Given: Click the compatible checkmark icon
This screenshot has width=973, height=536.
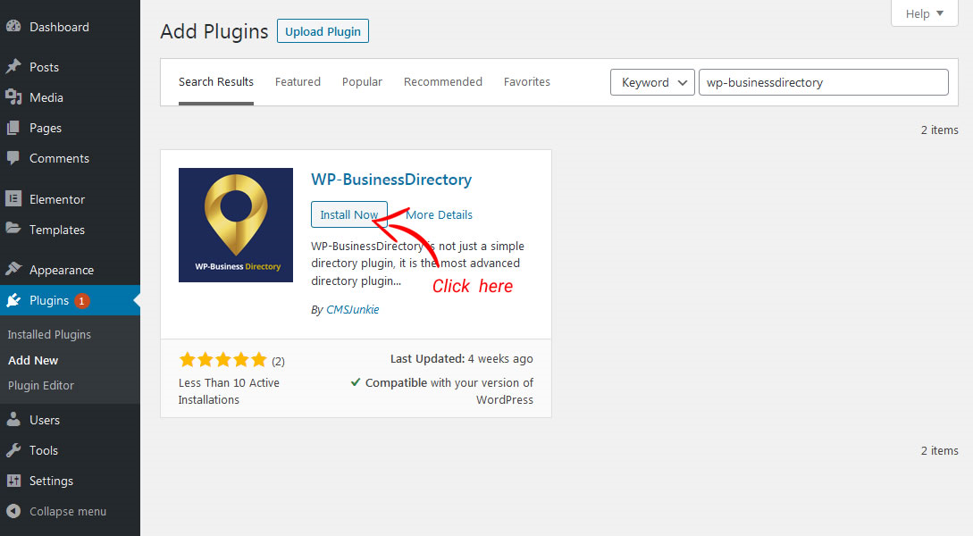Looking at the screenshot, I should pyautogui.click(x=356, y=382).
